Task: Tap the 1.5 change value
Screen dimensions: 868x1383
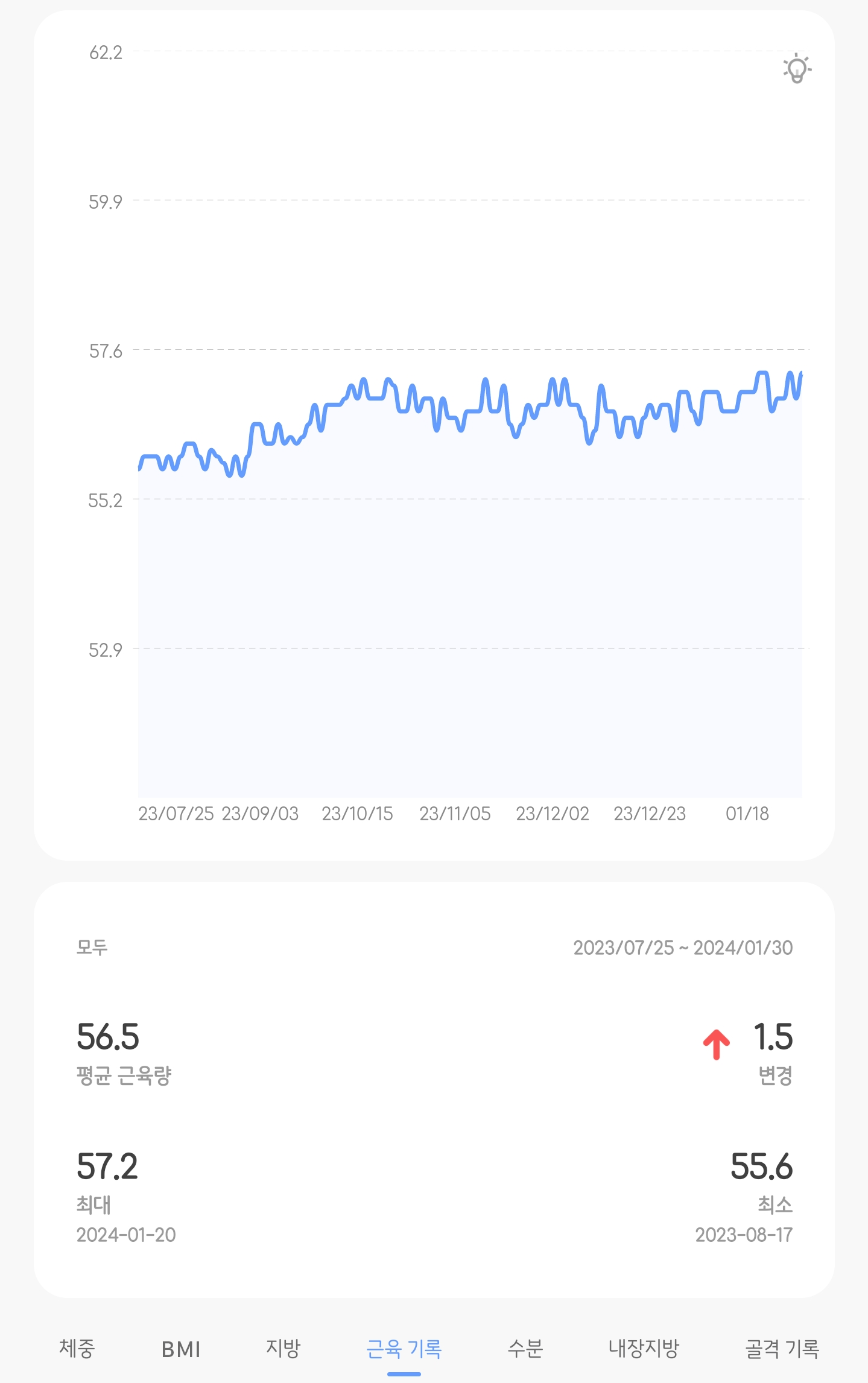Action: click(773, 1037)
